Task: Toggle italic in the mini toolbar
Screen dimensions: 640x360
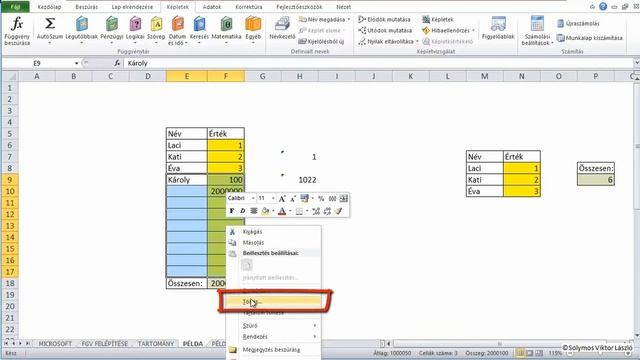Action: pos(242,211)
